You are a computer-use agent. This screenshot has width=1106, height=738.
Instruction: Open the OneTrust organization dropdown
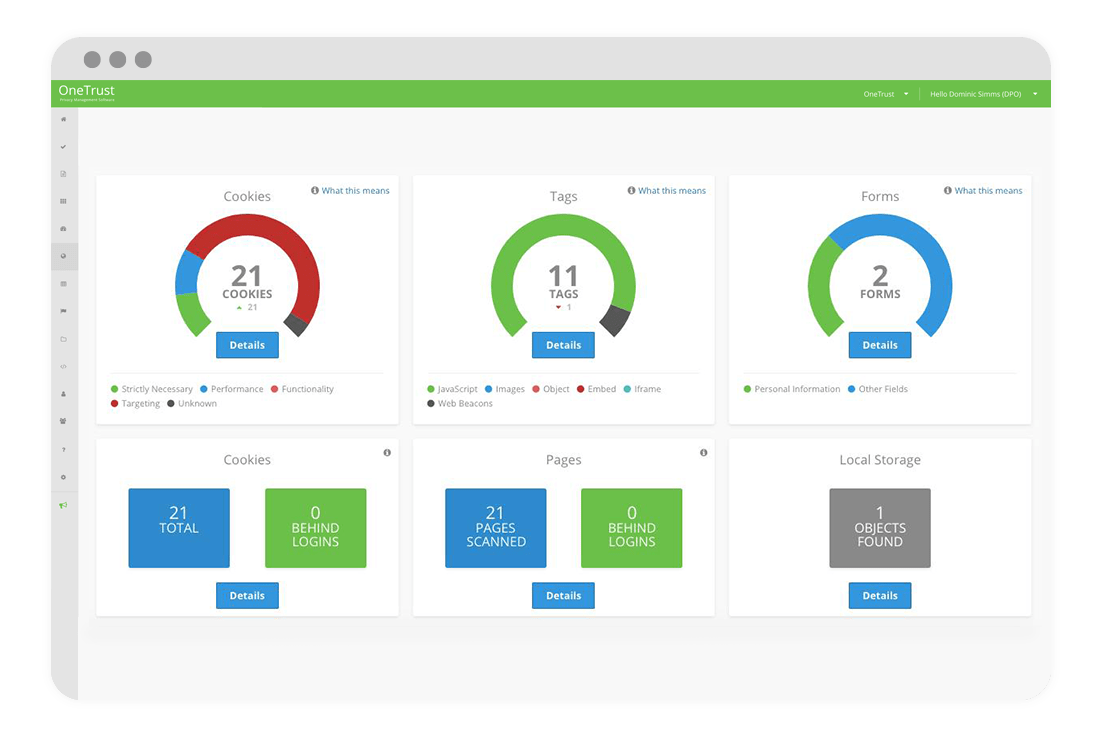click(x=886, y=94)
